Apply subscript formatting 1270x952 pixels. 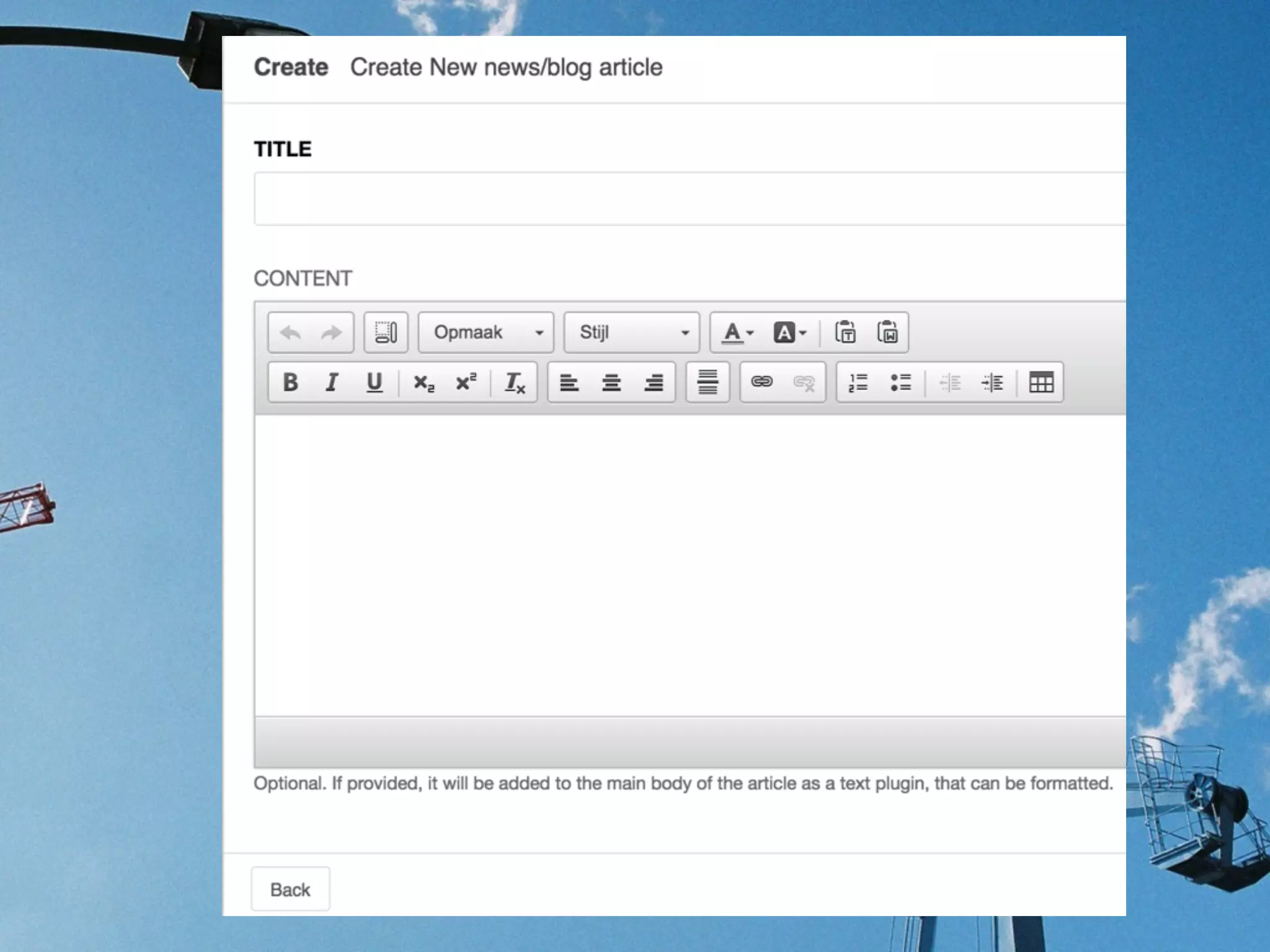pos(424,383)
